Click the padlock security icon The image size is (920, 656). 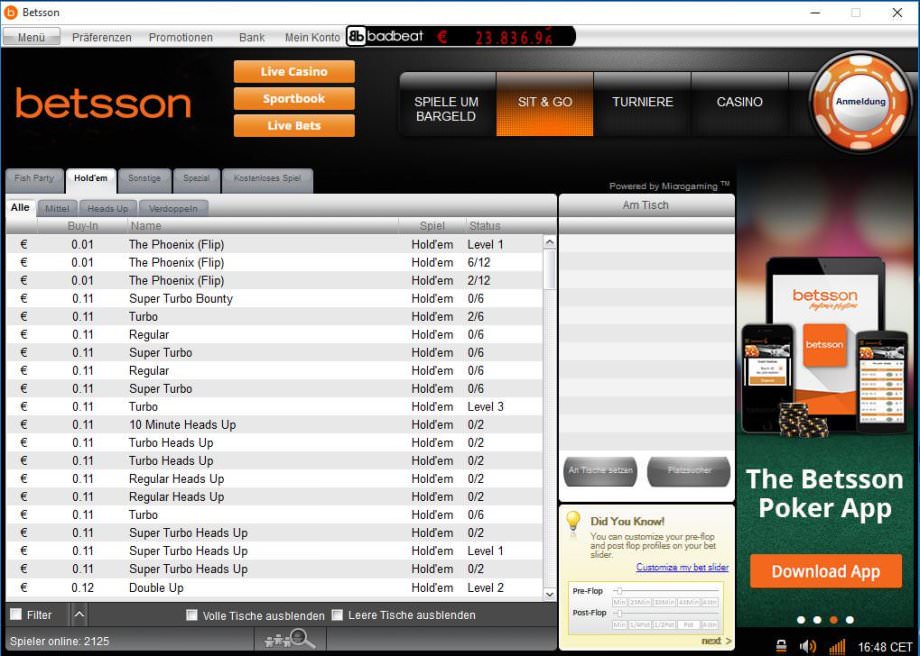point(781,646)
